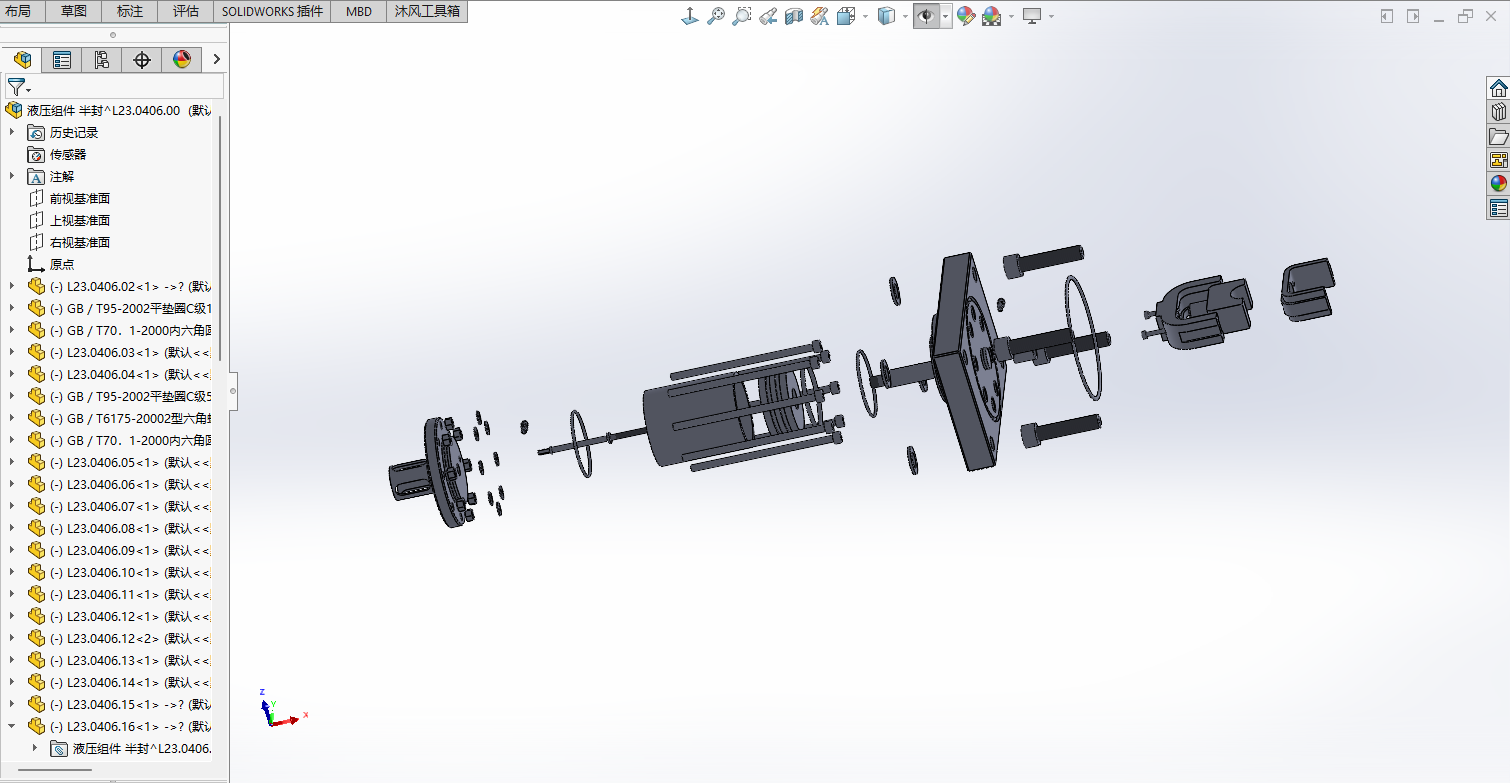Open the Display Style dropdown arrow
Viewport: 1510px width, 783px height.
(x=905, y=16)
